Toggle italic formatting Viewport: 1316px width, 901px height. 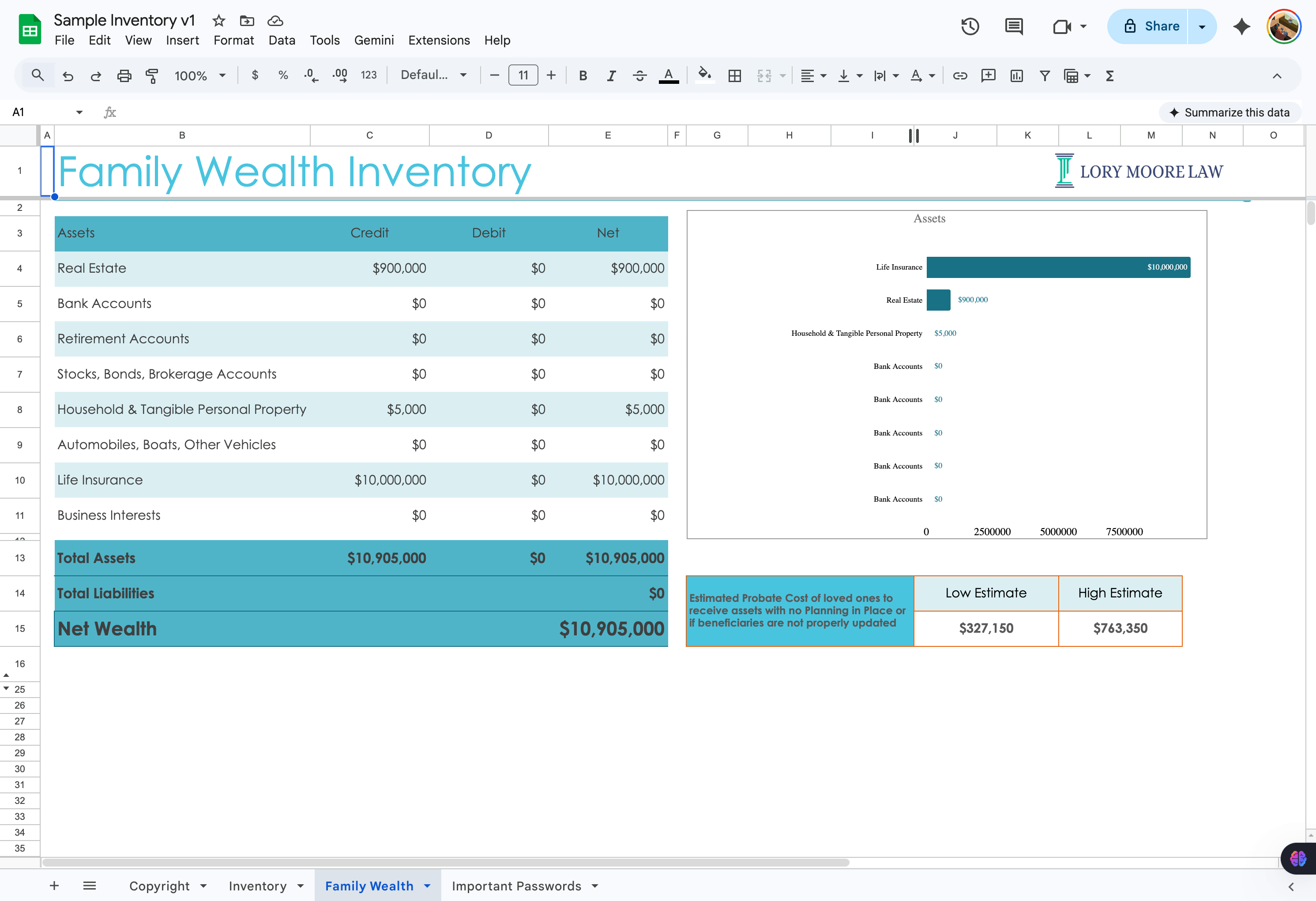[611, 75]
